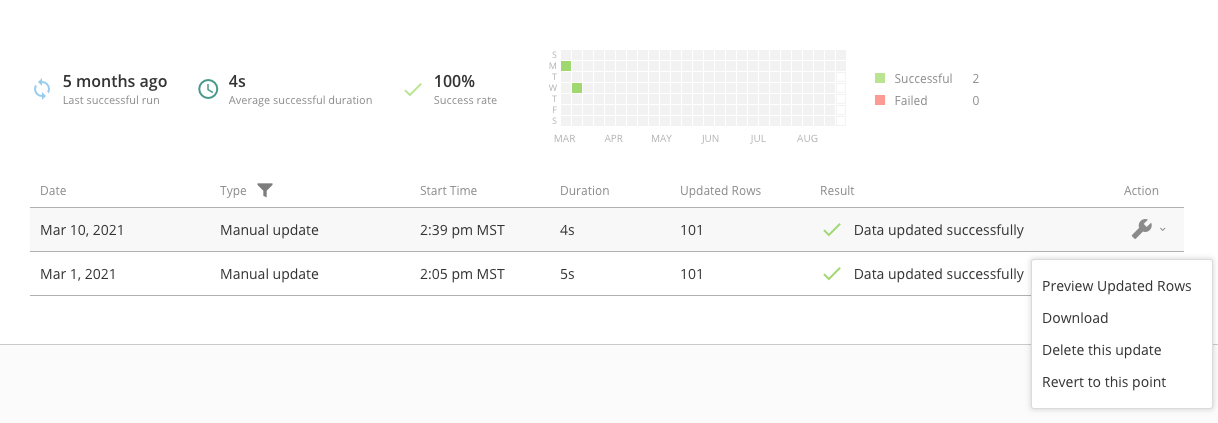Click the green Wednesday cell in heatmap
This screenshot has height=423, width=1218.
[577, 88]
